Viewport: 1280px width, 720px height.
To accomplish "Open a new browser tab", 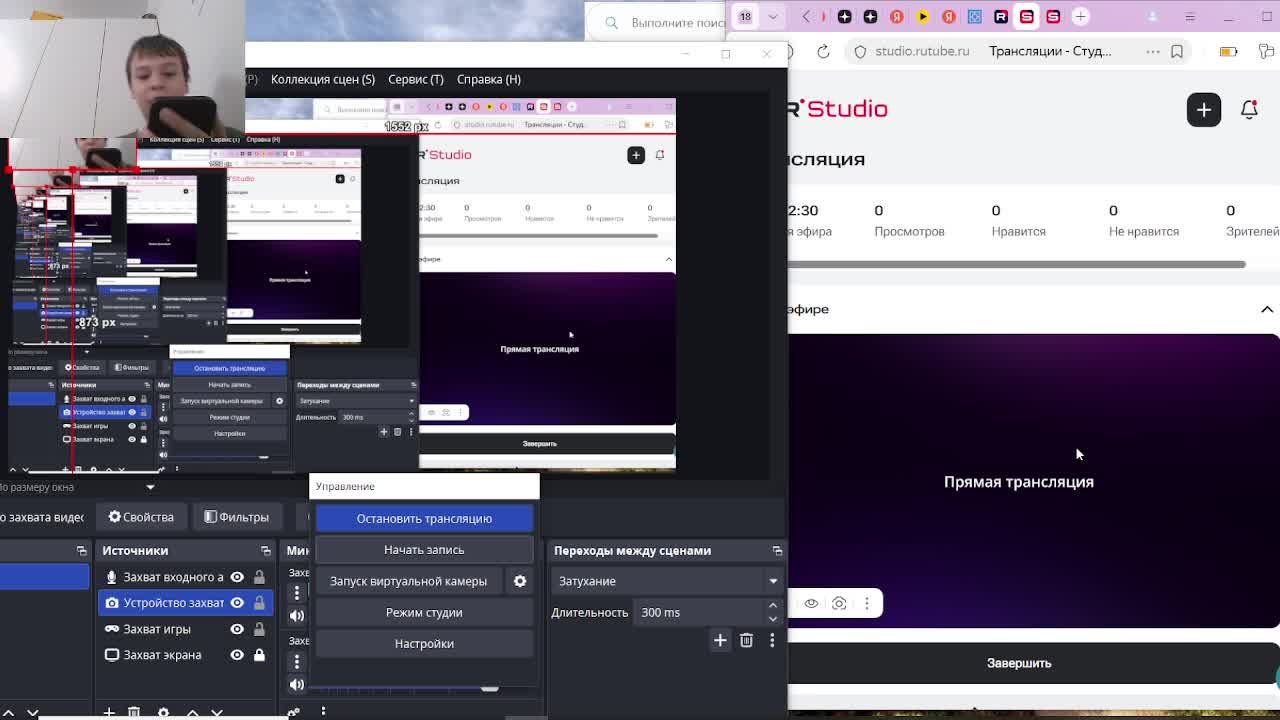I will point(1080,16).
